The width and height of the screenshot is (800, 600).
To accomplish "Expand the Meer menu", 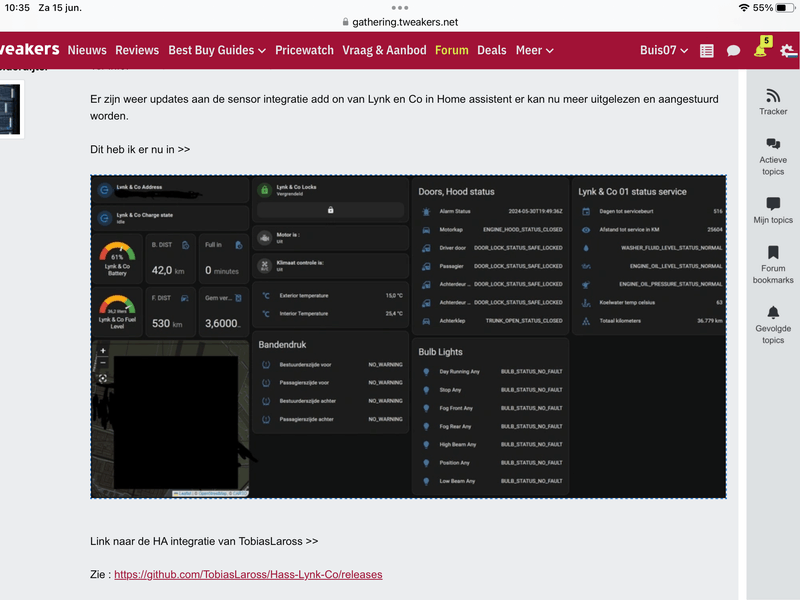I will (x=534, y=50).
